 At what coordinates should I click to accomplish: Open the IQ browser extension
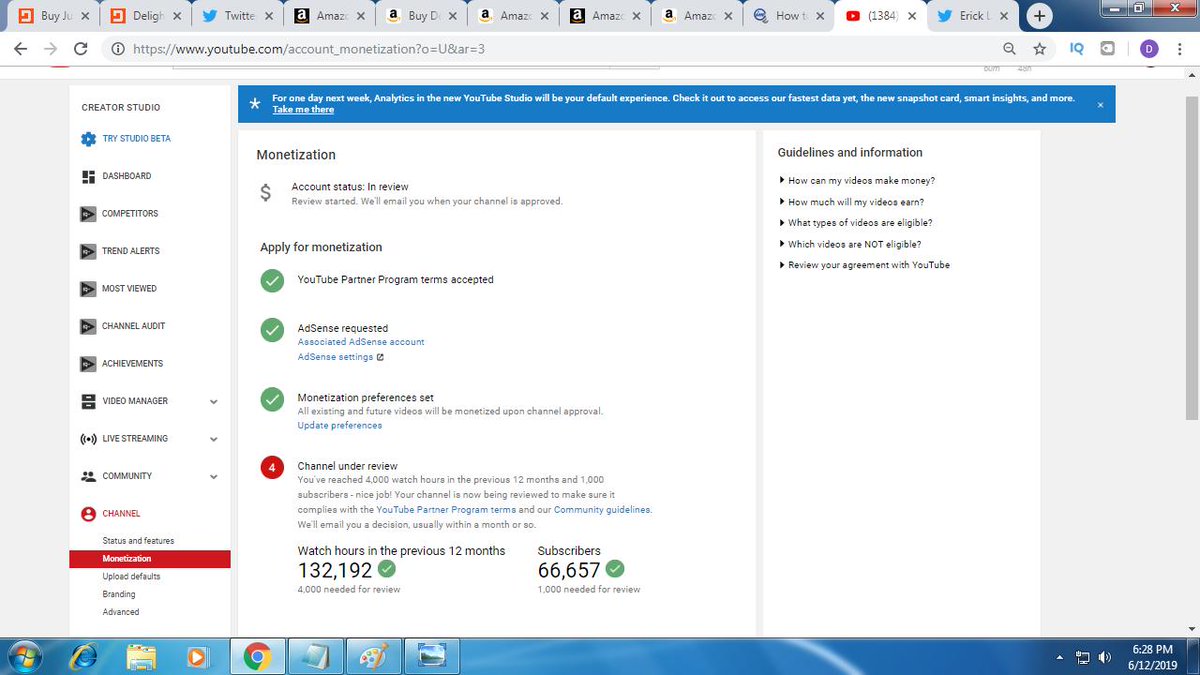tap(1076, 48)
